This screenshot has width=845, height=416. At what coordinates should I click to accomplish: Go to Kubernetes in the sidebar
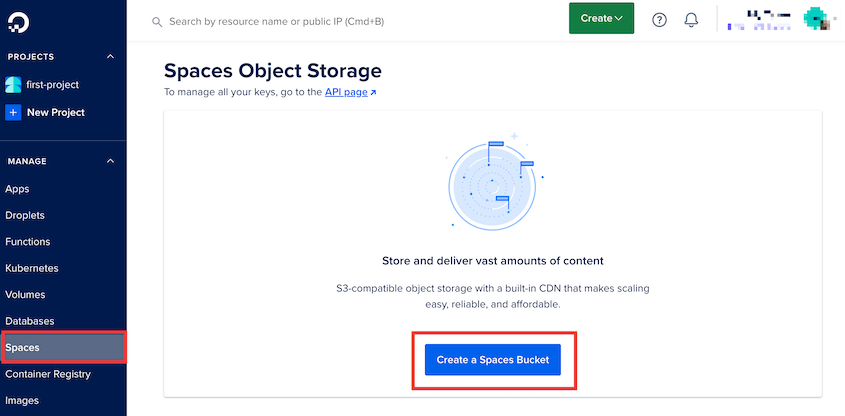pyautogui.click(x=32, y=268)
